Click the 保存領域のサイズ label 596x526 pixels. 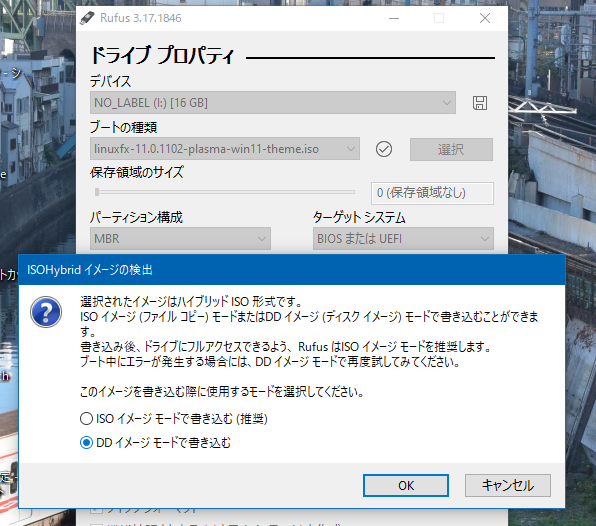(137, 172)
